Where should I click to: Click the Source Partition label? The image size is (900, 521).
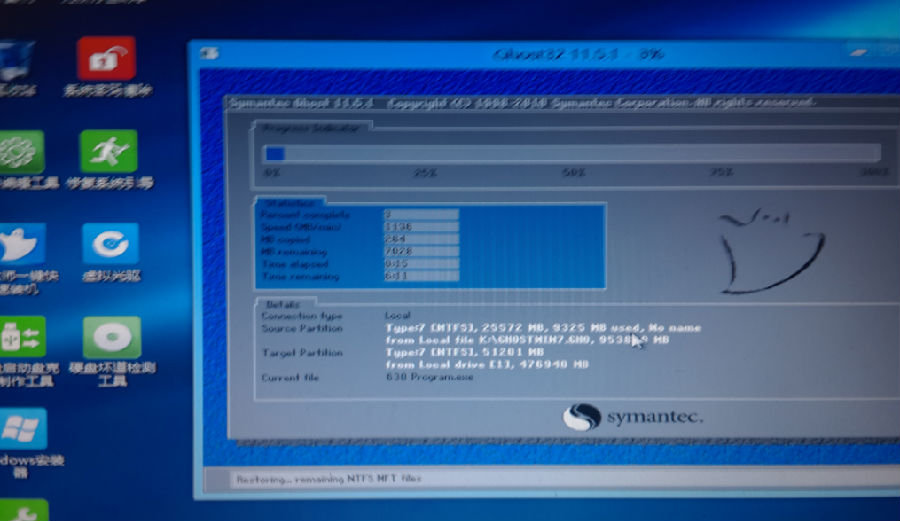(x=302, y=328)
